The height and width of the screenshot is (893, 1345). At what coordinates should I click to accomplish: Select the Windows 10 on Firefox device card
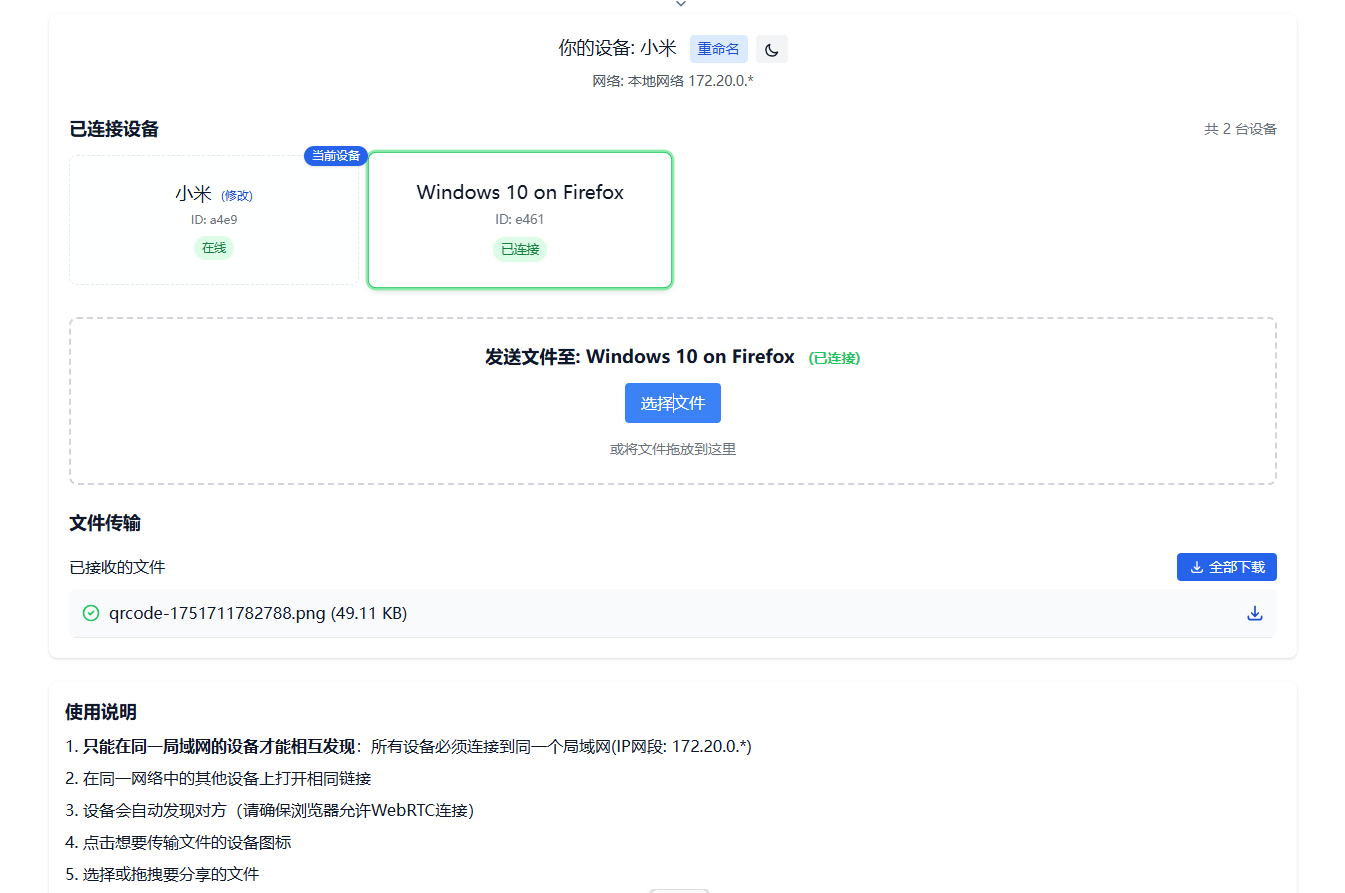tap(520, 219)
